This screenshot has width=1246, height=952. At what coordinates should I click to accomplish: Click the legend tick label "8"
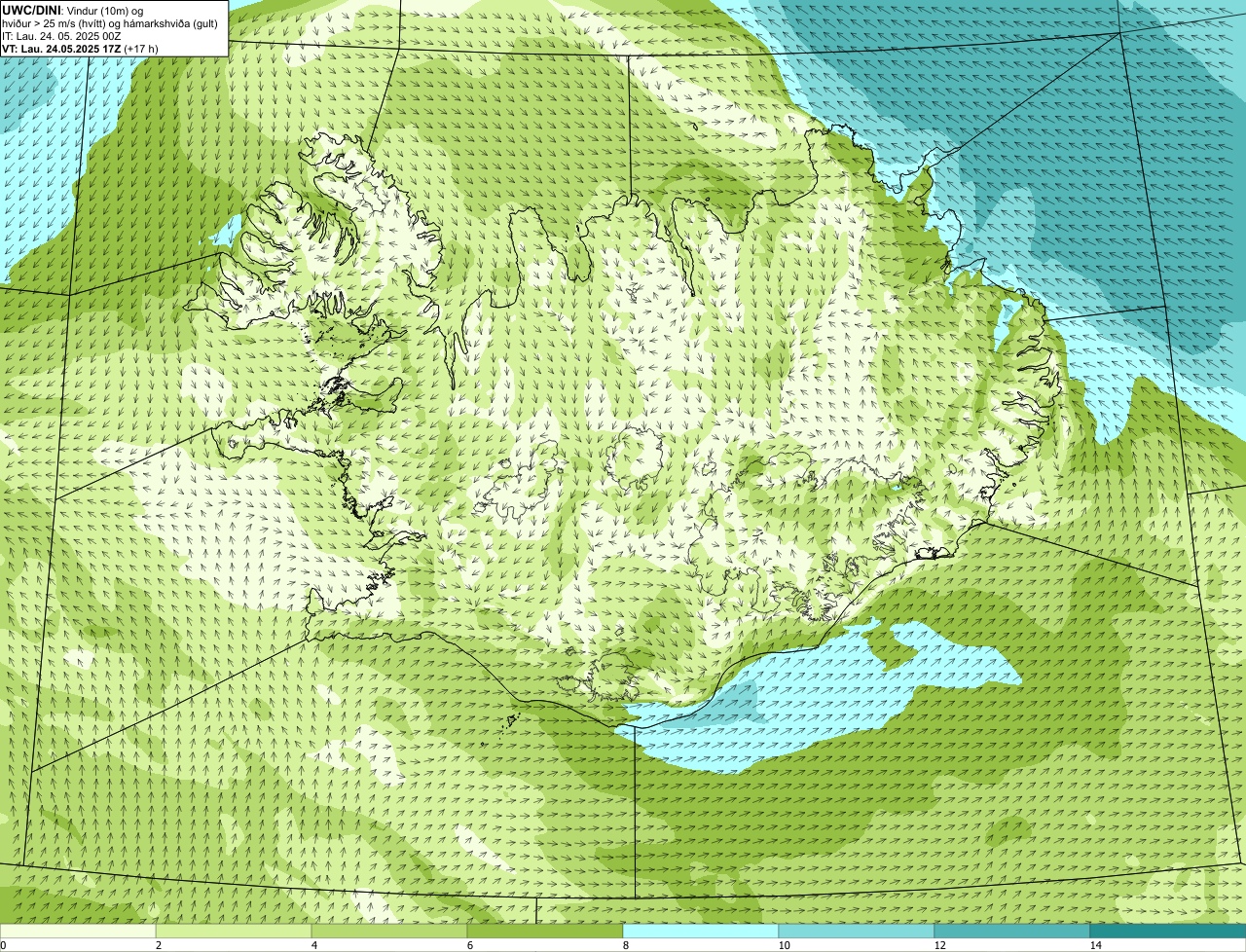tap(625, 945)
